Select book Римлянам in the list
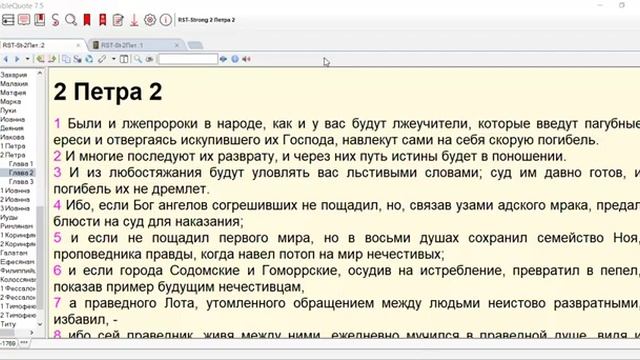This screenshot has width=640, height=360. (x=17, y=226)
